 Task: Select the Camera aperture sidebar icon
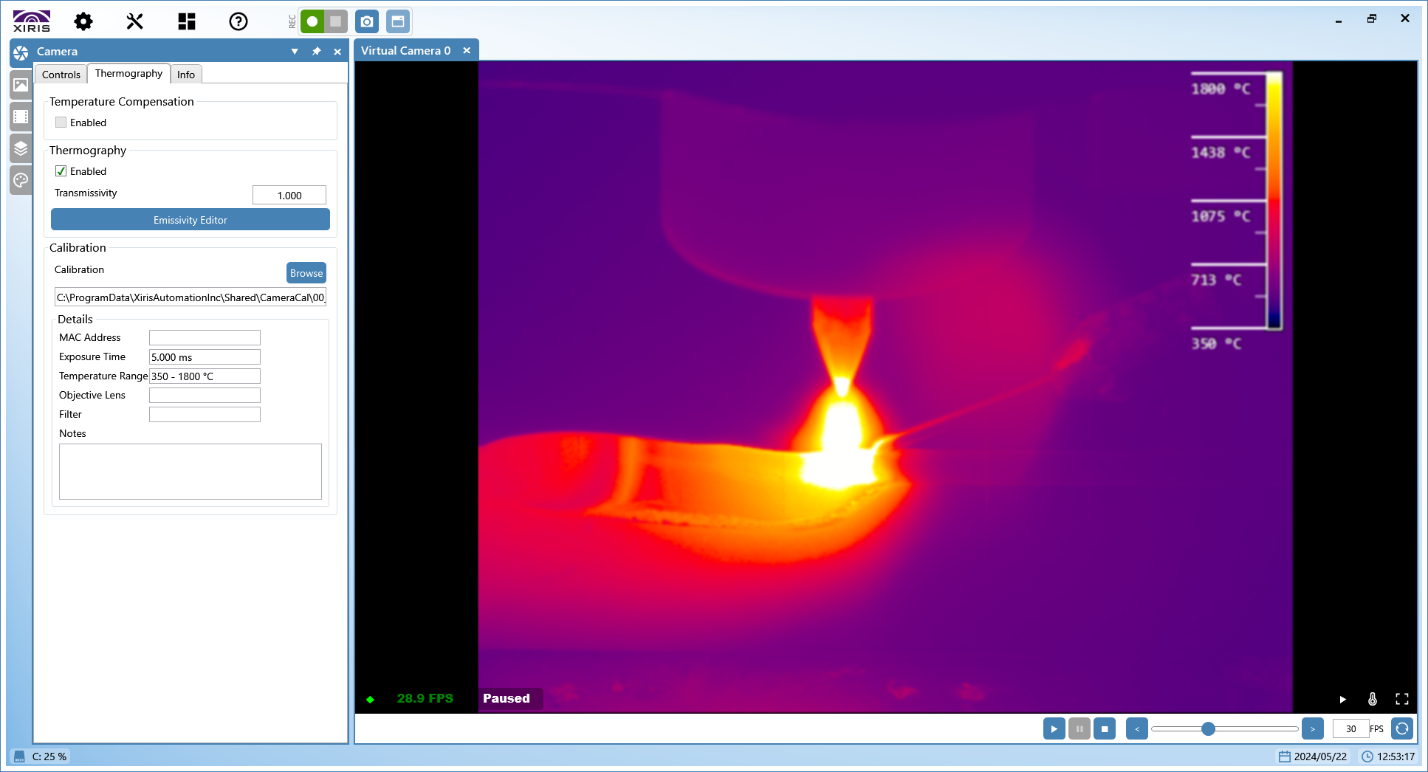point(20,54)
